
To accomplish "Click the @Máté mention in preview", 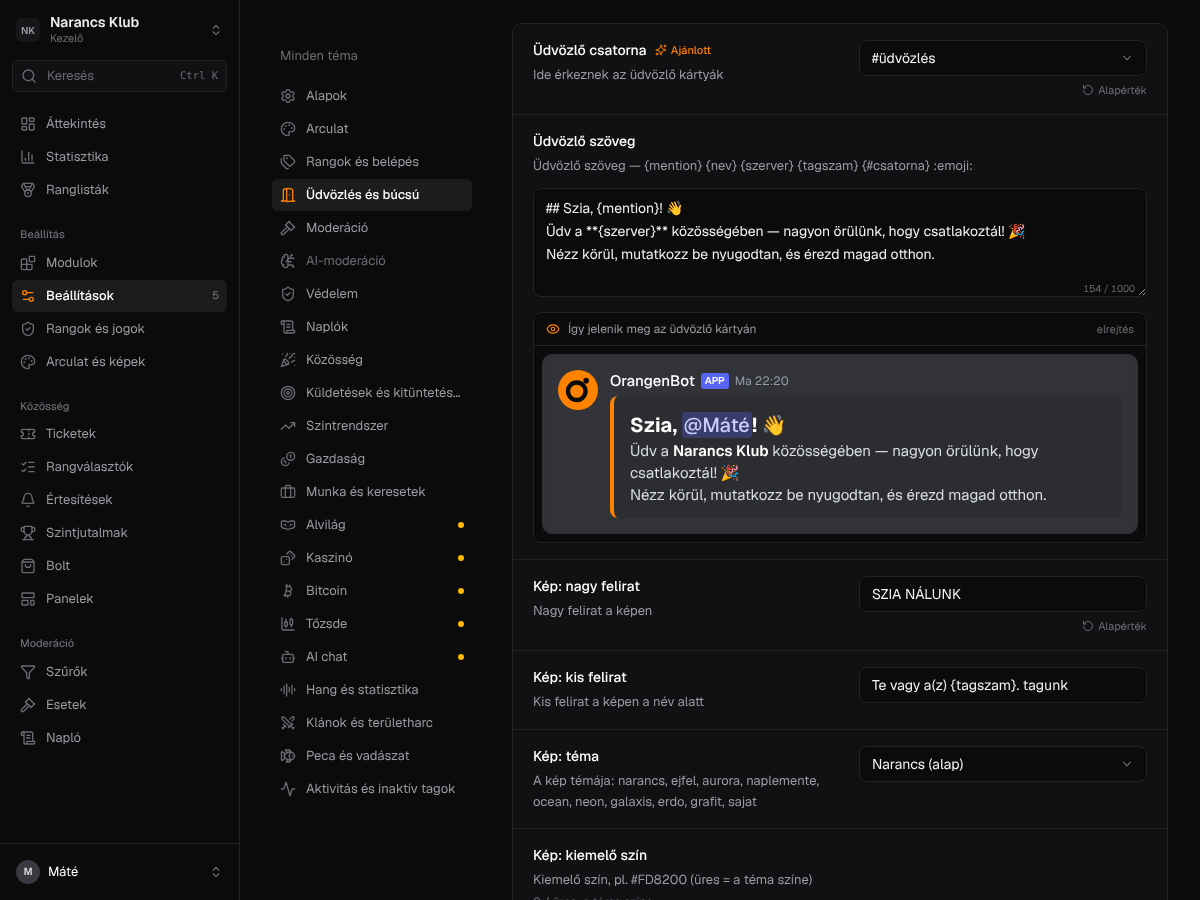I will click(716, 425).
